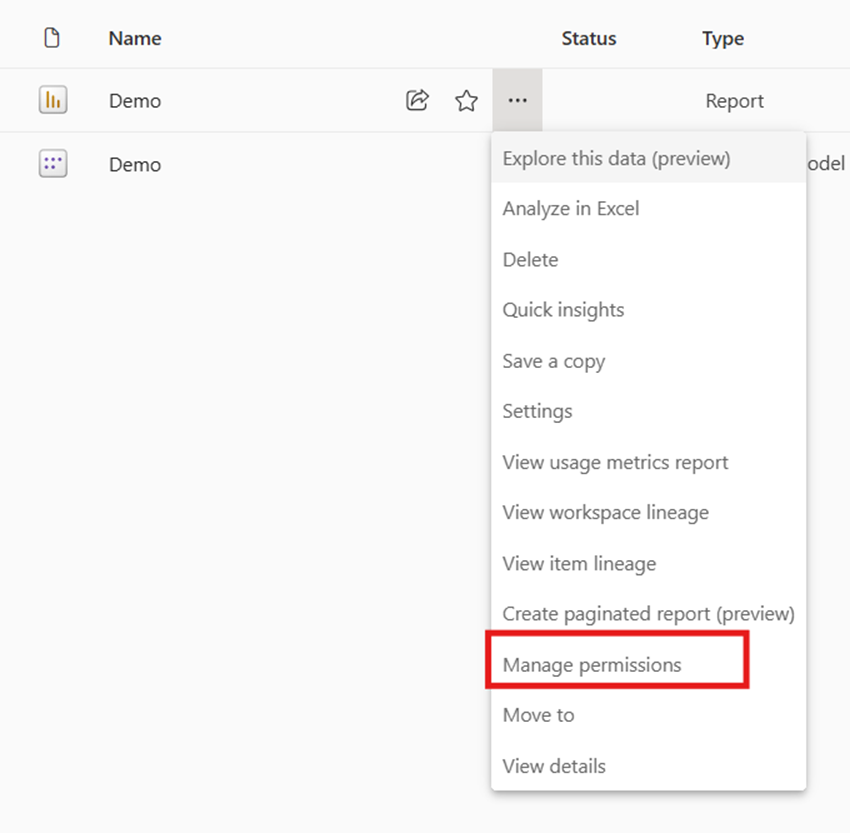Open Quick insights
This screenshot has height=833, width=850.
(x=648, y=310)
